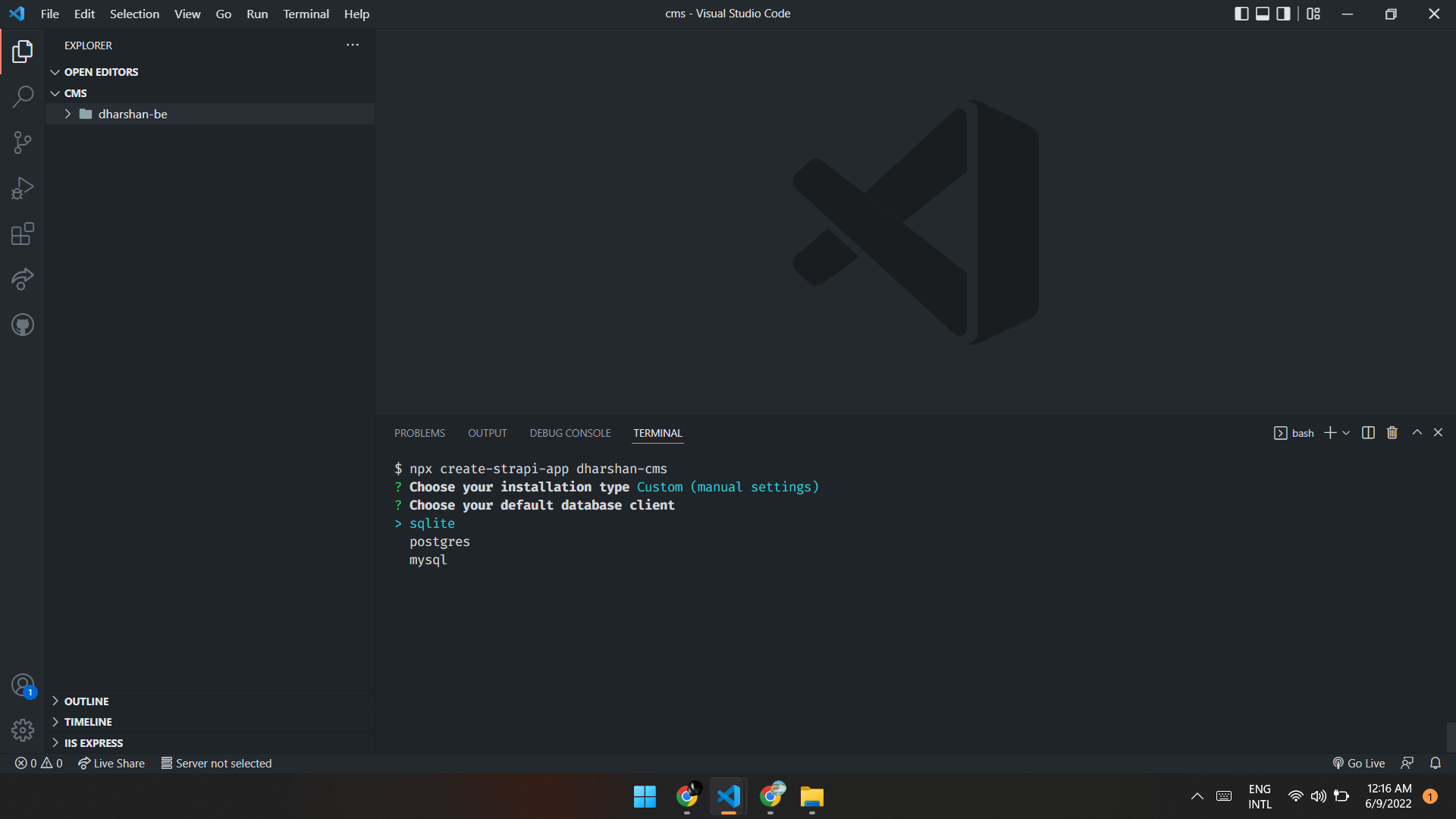Open the Terminal menu
The height and width of the screenshot is (819, 1456).
(x=306, y=14)
